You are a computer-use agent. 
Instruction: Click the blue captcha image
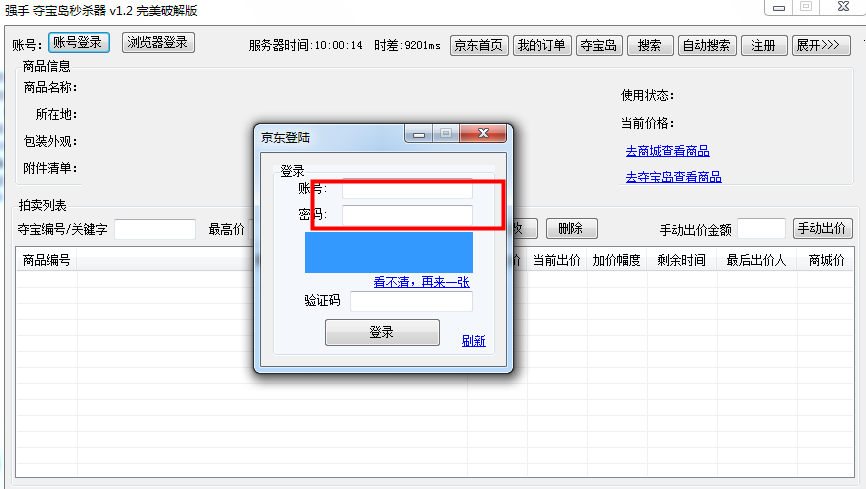tap(388, 252)
